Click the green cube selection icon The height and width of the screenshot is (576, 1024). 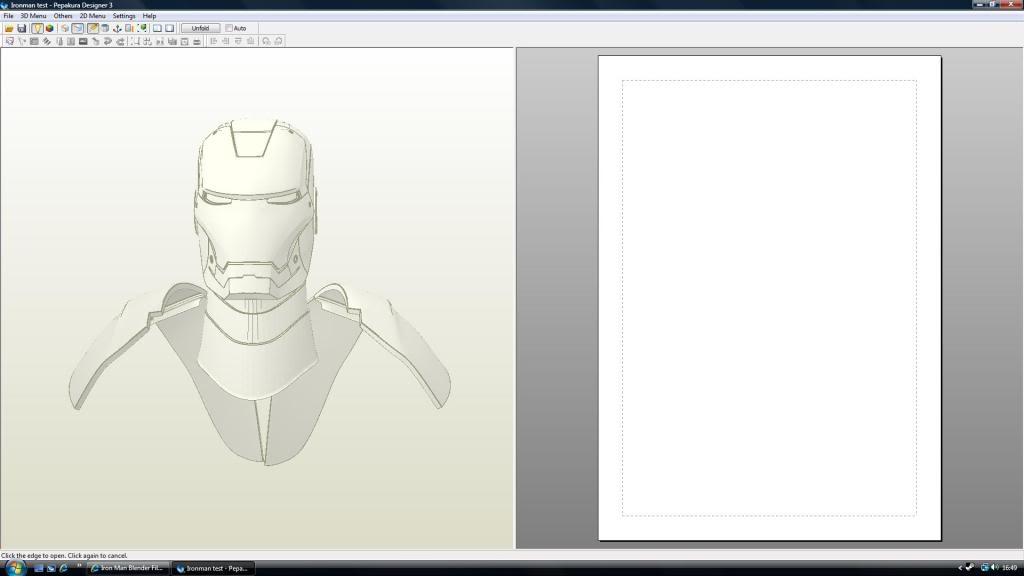click(x=142, y=28)
